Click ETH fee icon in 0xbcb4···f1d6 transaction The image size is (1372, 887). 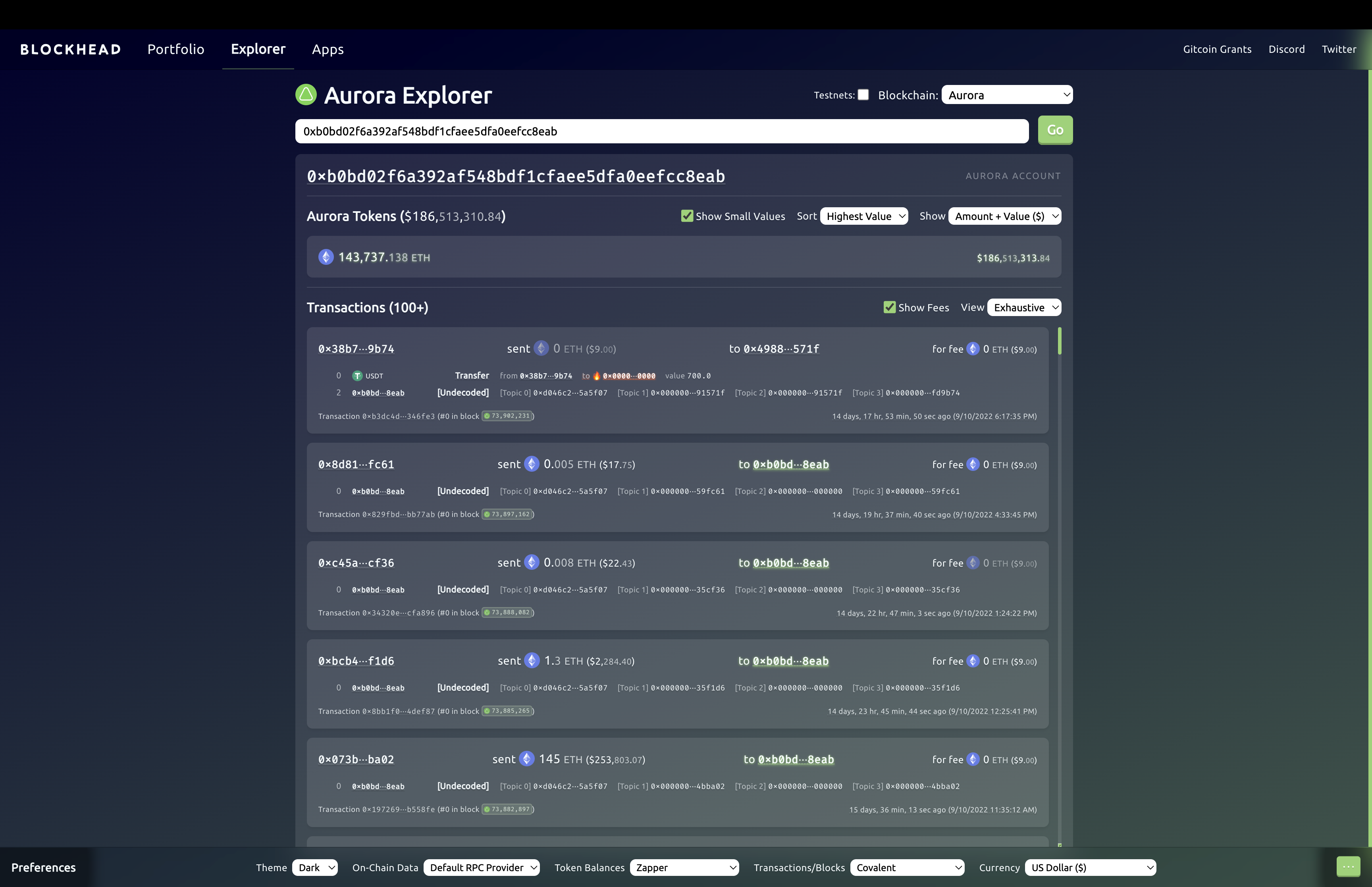973,661
